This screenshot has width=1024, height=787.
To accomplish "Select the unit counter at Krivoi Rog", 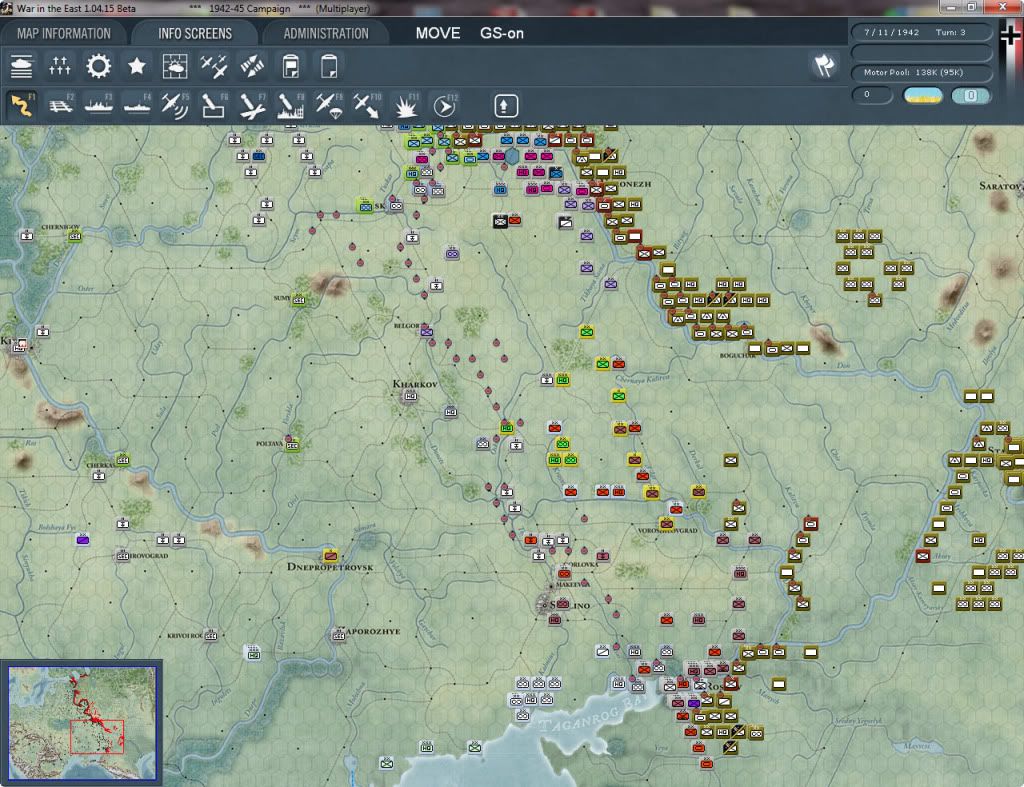I will point(210,635).
